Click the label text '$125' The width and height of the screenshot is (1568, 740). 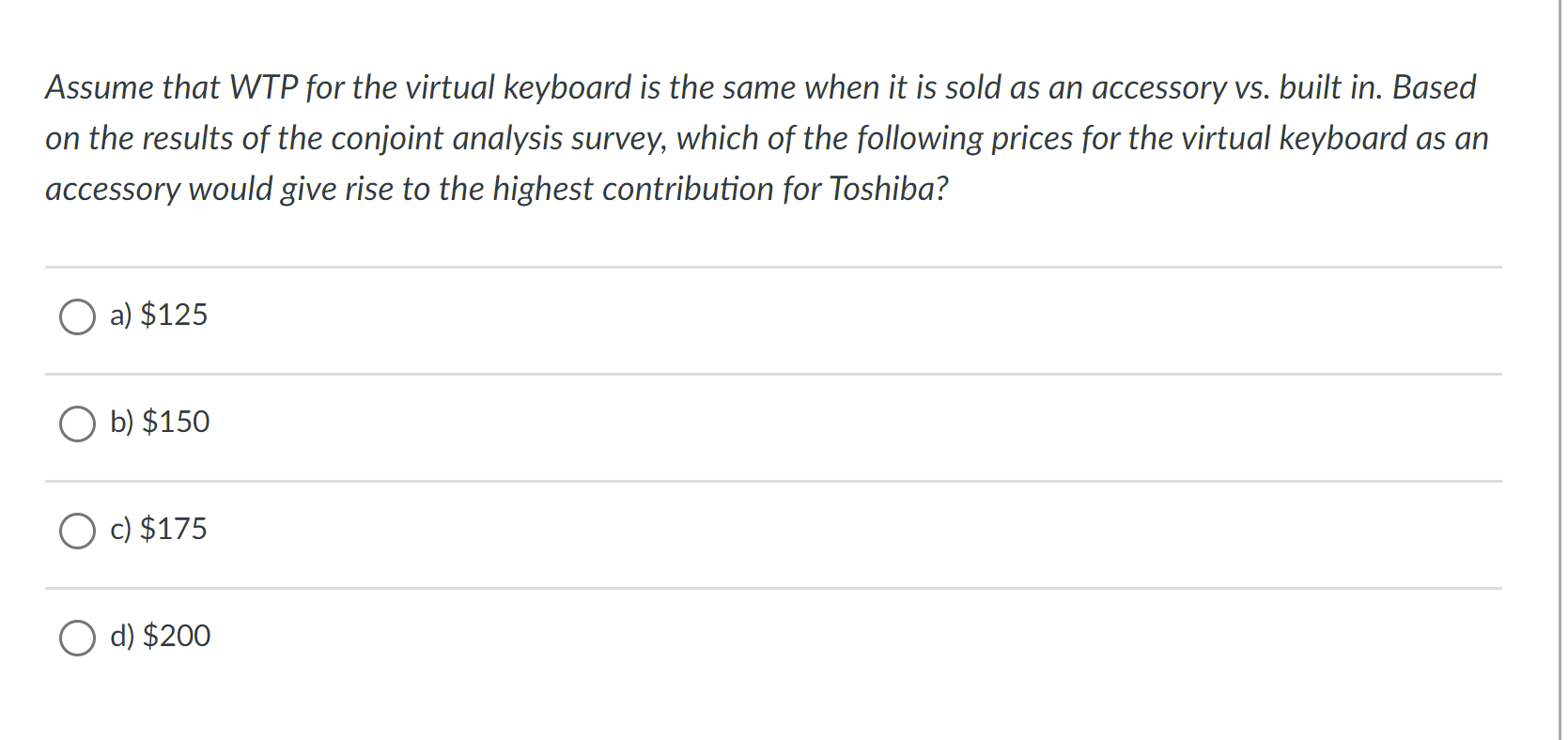click(175, 316)
